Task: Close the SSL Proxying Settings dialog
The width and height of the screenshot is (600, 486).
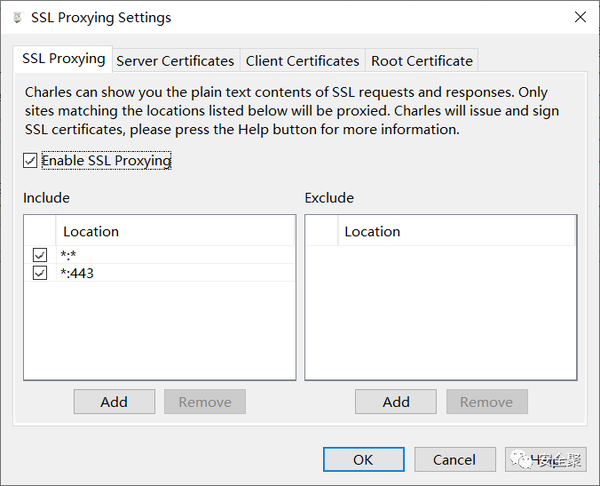Action: (x=580, y=17)
